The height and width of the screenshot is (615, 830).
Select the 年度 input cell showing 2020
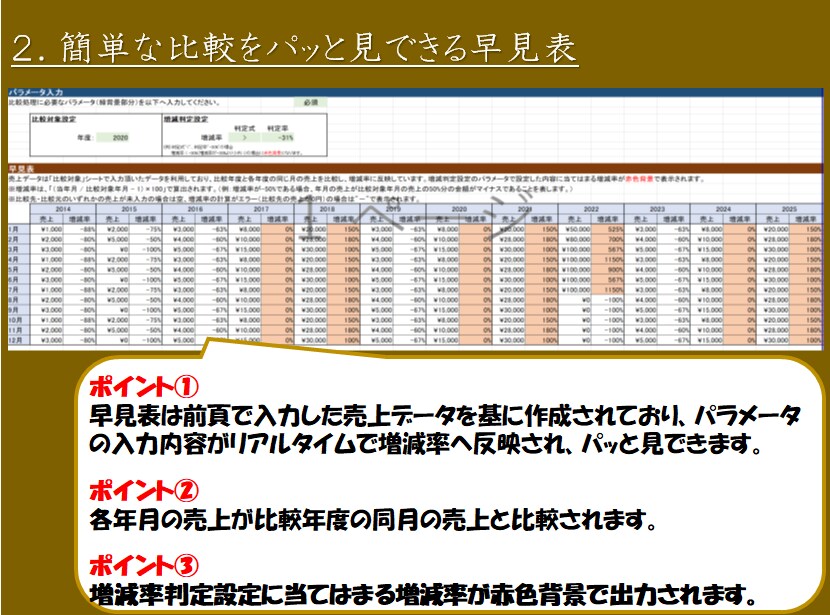[112, 138]
